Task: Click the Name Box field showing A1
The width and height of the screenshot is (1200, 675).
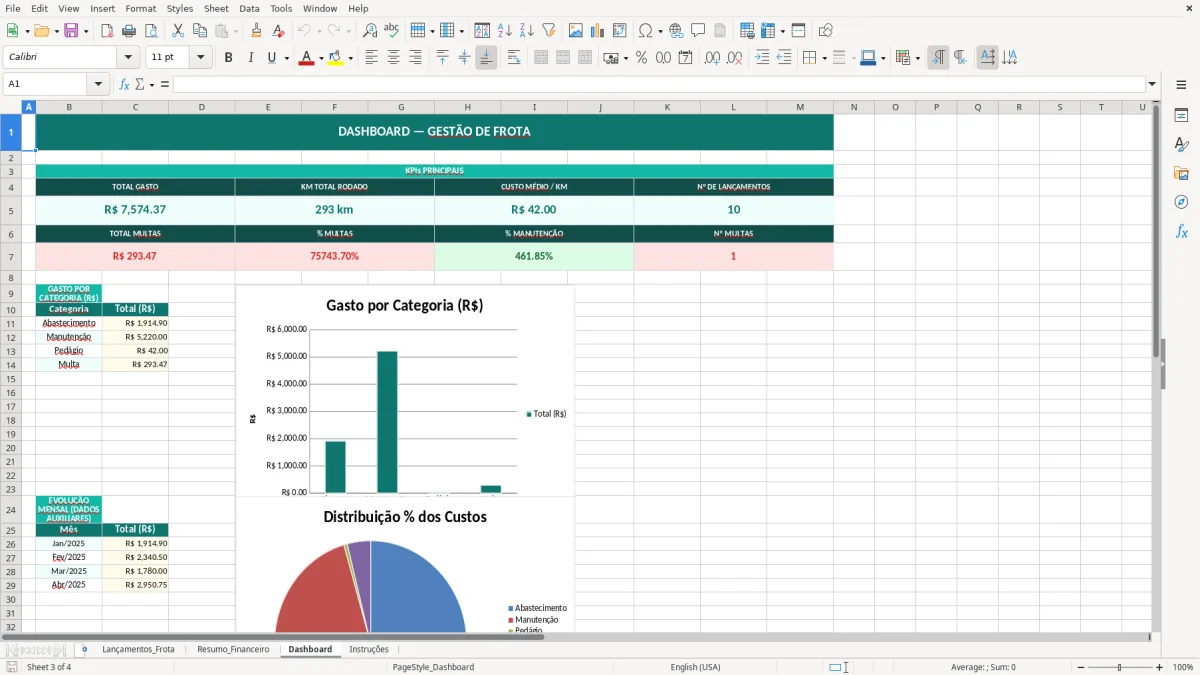Action: click(x=46, y=84)
